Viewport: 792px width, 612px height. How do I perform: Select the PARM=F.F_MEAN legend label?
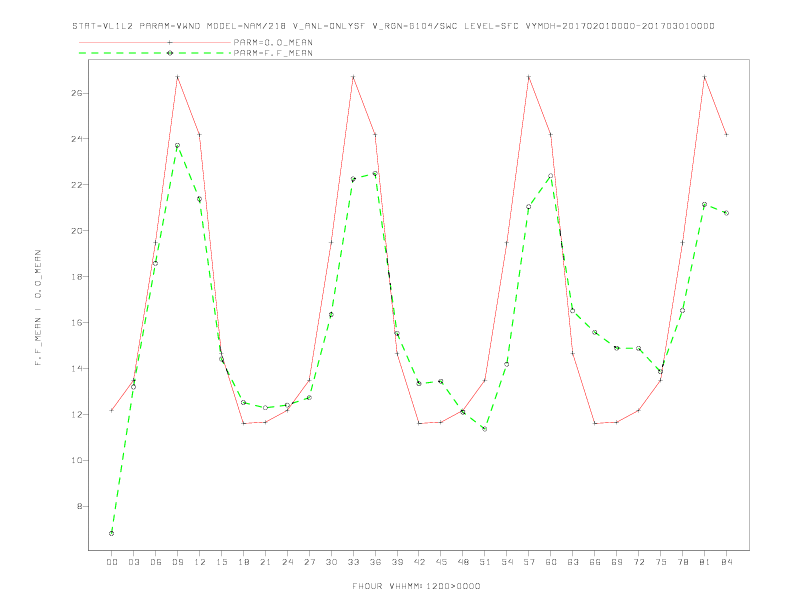coord(273,53)
